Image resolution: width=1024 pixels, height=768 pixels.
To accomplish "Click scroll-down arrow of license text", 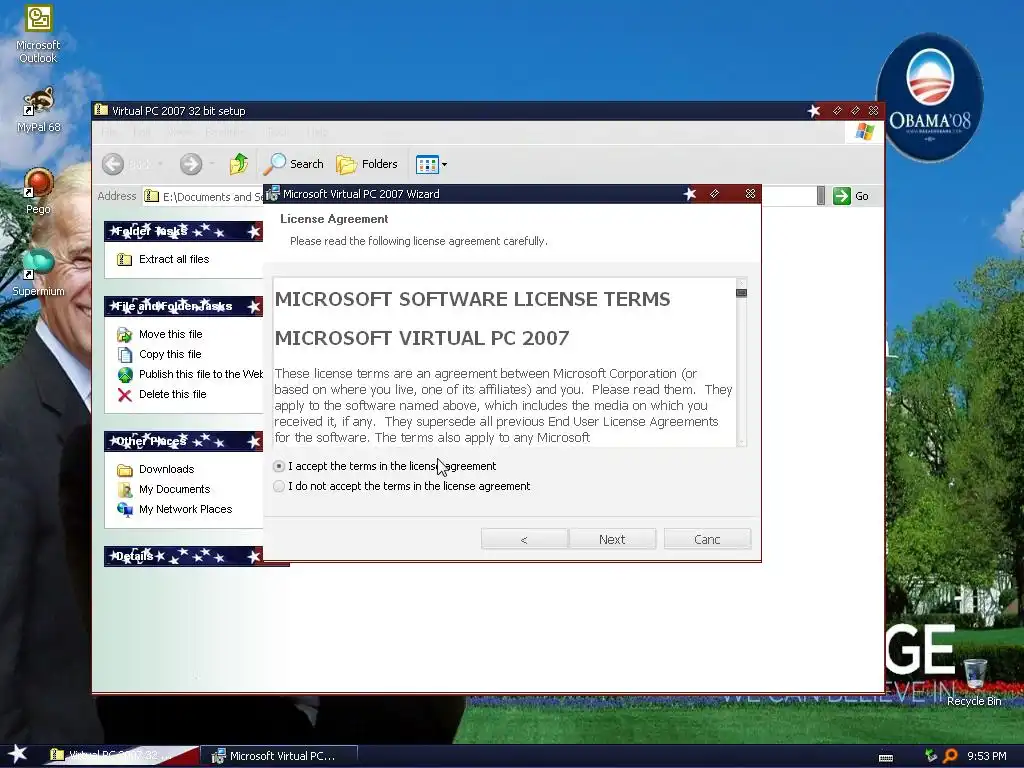I will [x=741, y=442].
